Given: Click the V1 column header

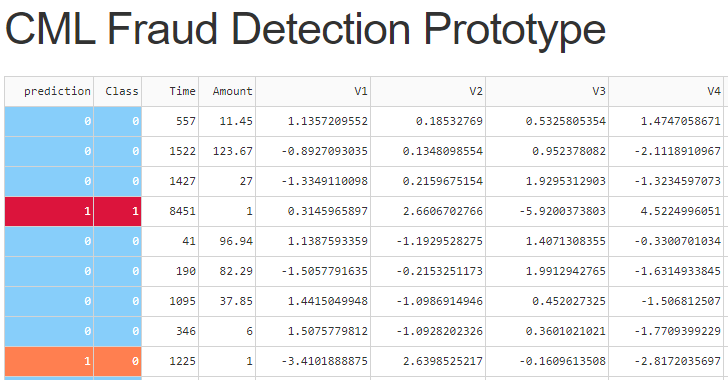Looking at the screenshot, I should tap(313, 92).
